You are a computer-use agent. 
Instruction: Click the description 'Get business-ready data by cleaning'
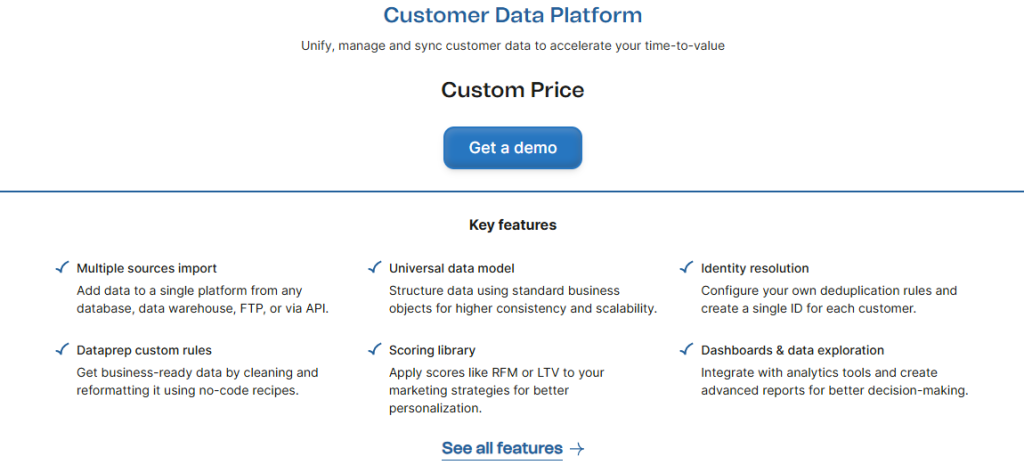(x=197, y=382)
